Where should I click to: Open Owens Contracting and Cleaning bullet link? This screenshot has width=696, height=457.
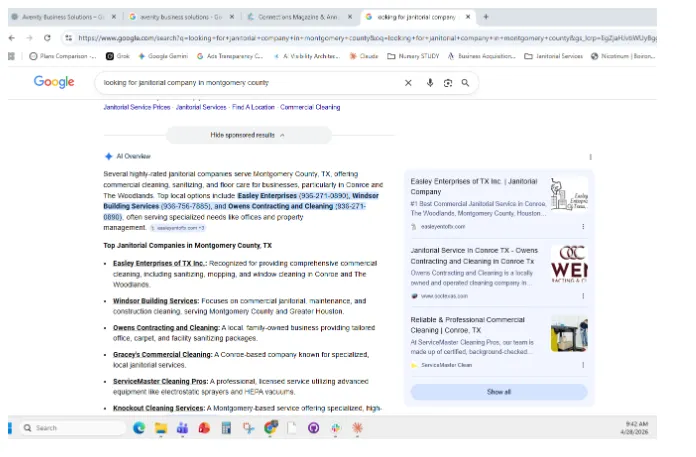click(x=166, y=328)
